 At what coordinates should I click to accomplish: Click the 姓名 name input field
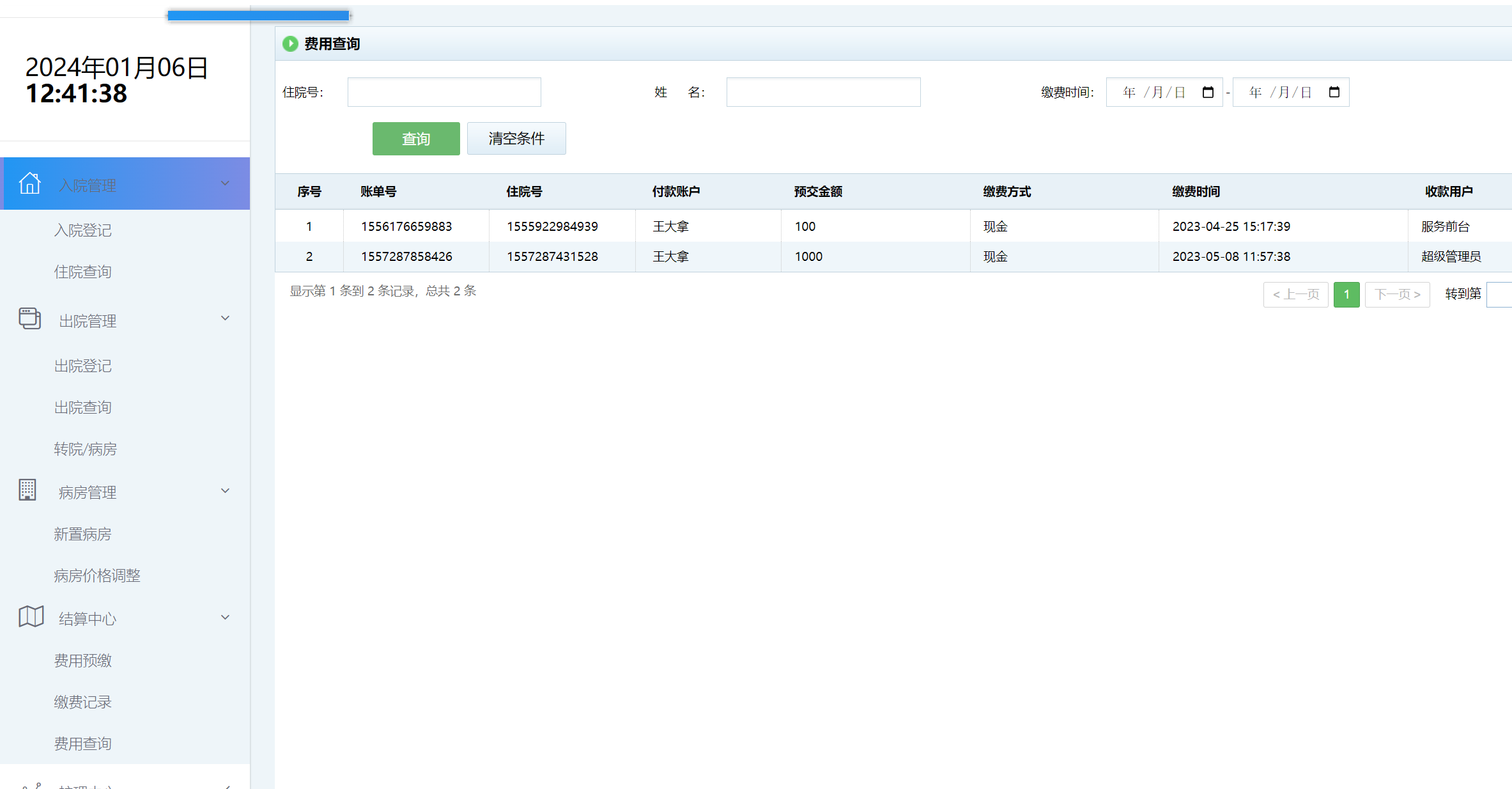pyautogui.click(x=823, y=91)
